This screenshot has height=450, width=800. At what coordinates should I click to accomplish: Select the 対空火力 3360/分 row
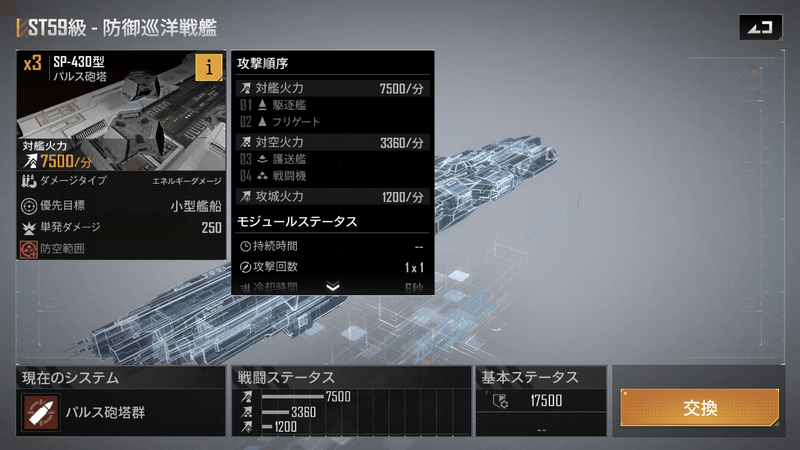pos(332,143)
